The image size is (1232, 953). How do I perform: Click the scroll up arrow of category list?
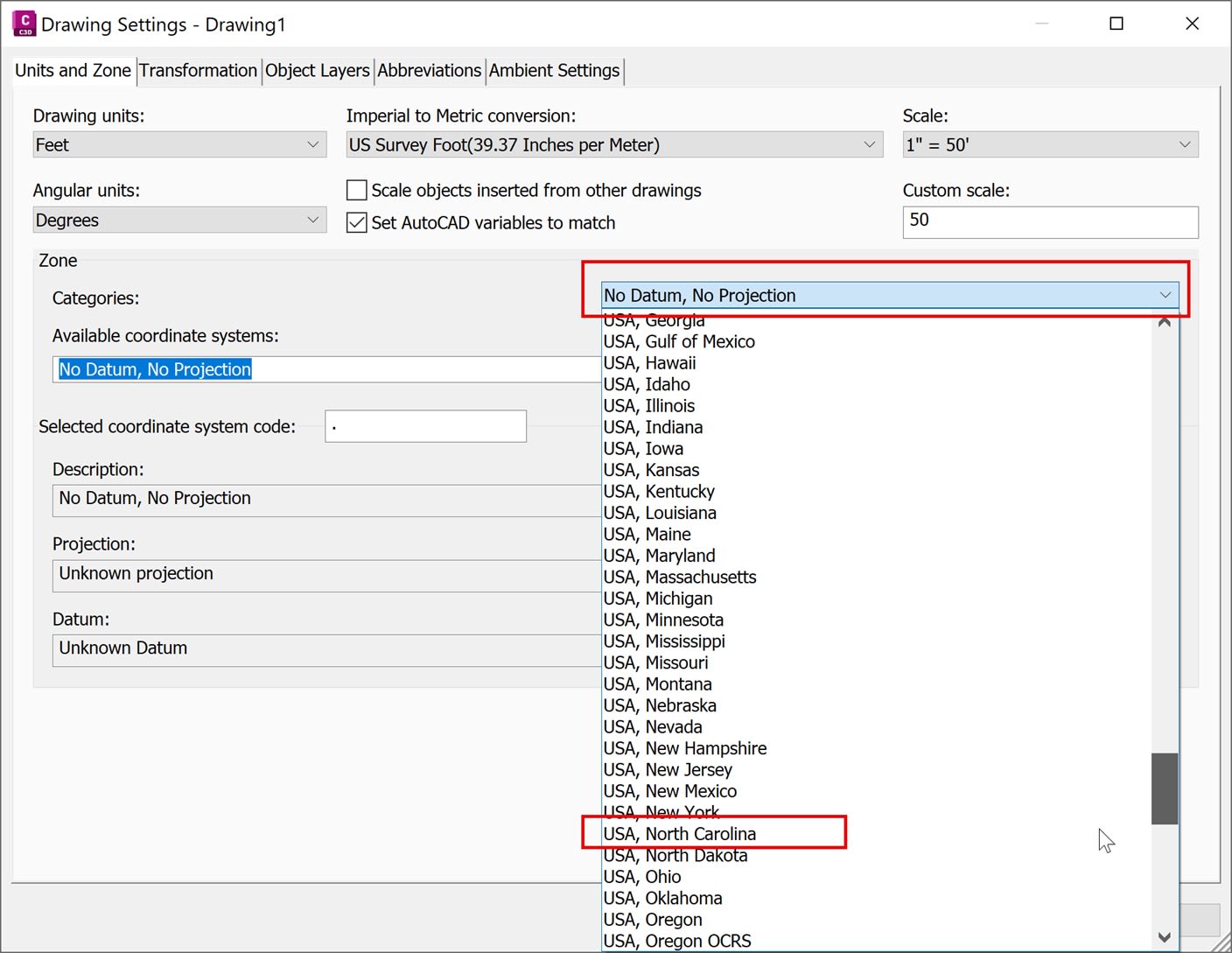[x=1165, y=322]
